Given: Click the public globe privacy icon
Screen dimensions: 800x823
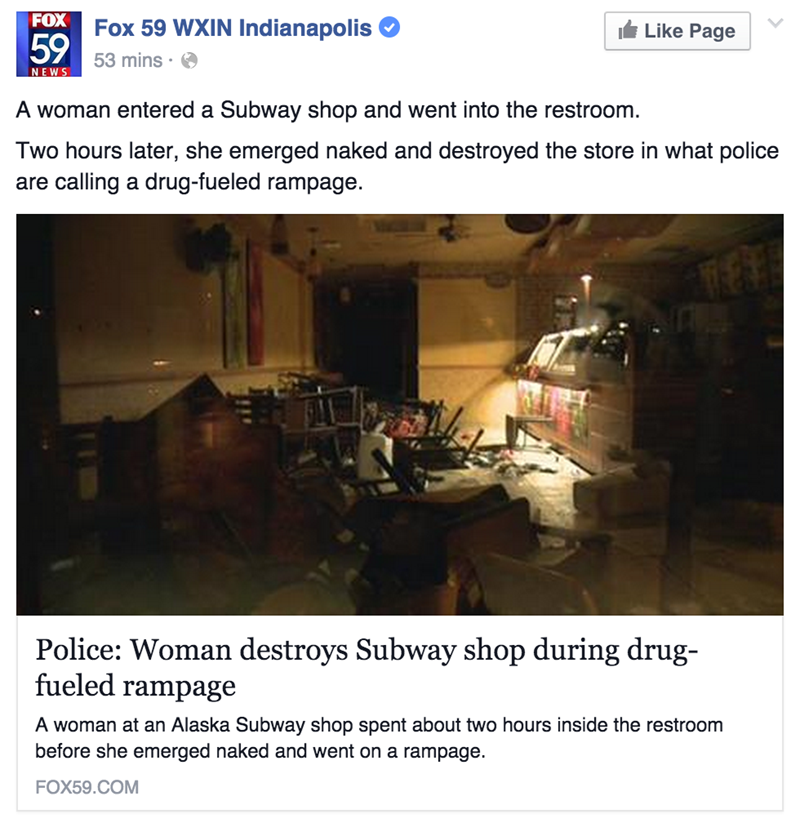Looking at the screenshot, I should 189,61.
